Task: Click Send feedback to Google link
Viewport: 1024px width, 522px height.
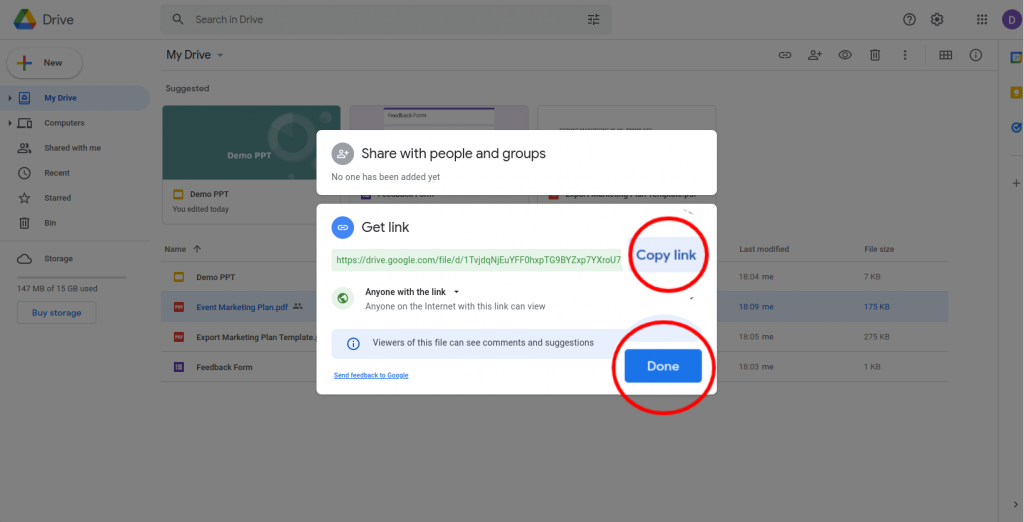Action: 371,375
